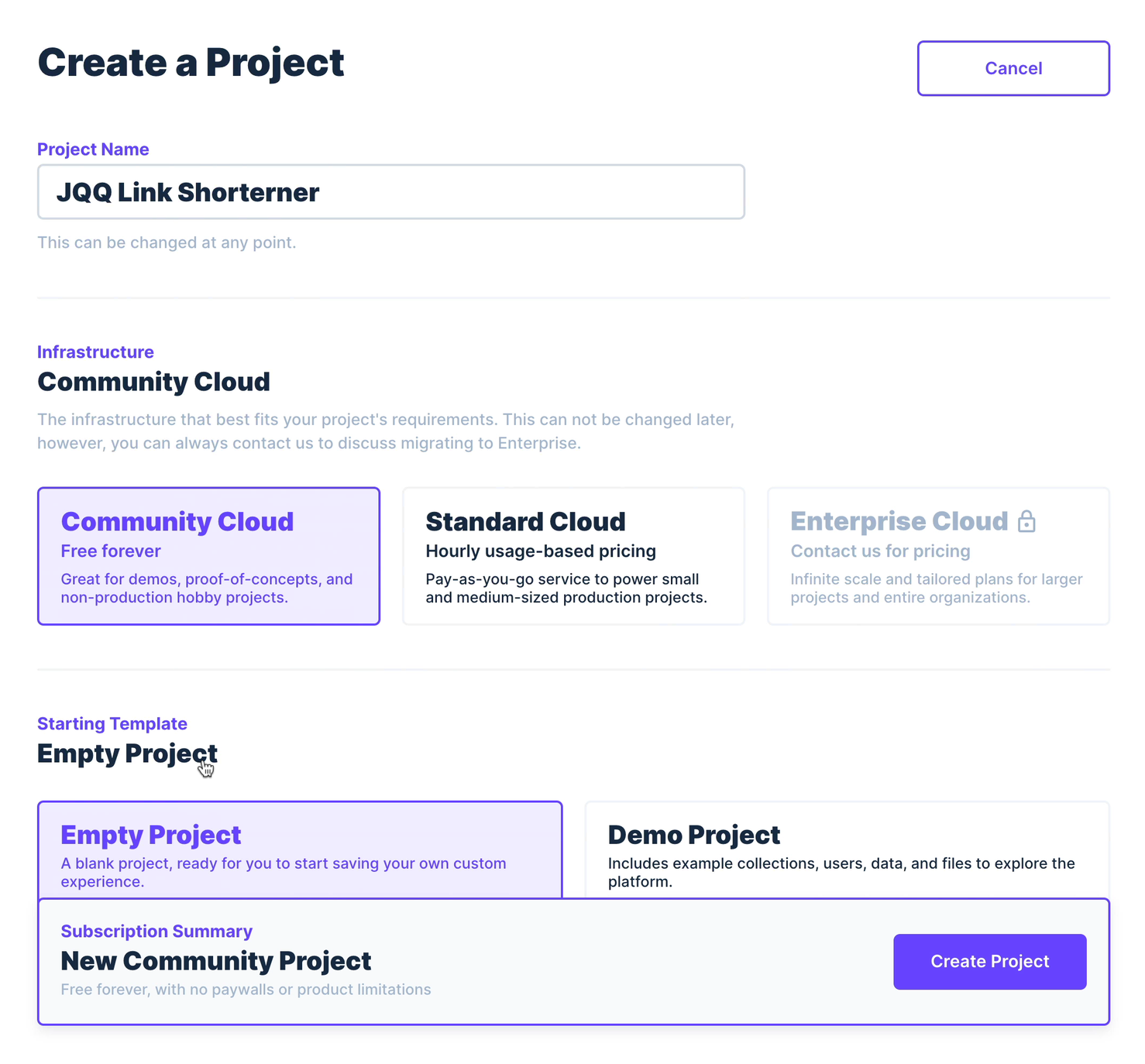
Task: Click the 'Starting Template' section label
Action: click(x=112, y=724)
